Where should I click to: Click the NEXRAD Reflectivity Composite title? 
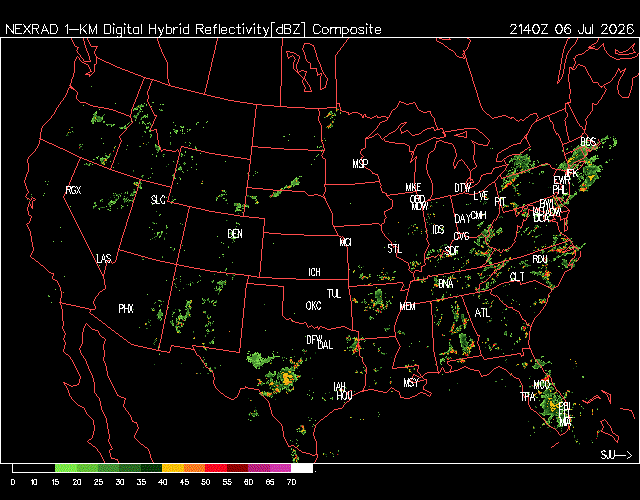click(193, 29)
